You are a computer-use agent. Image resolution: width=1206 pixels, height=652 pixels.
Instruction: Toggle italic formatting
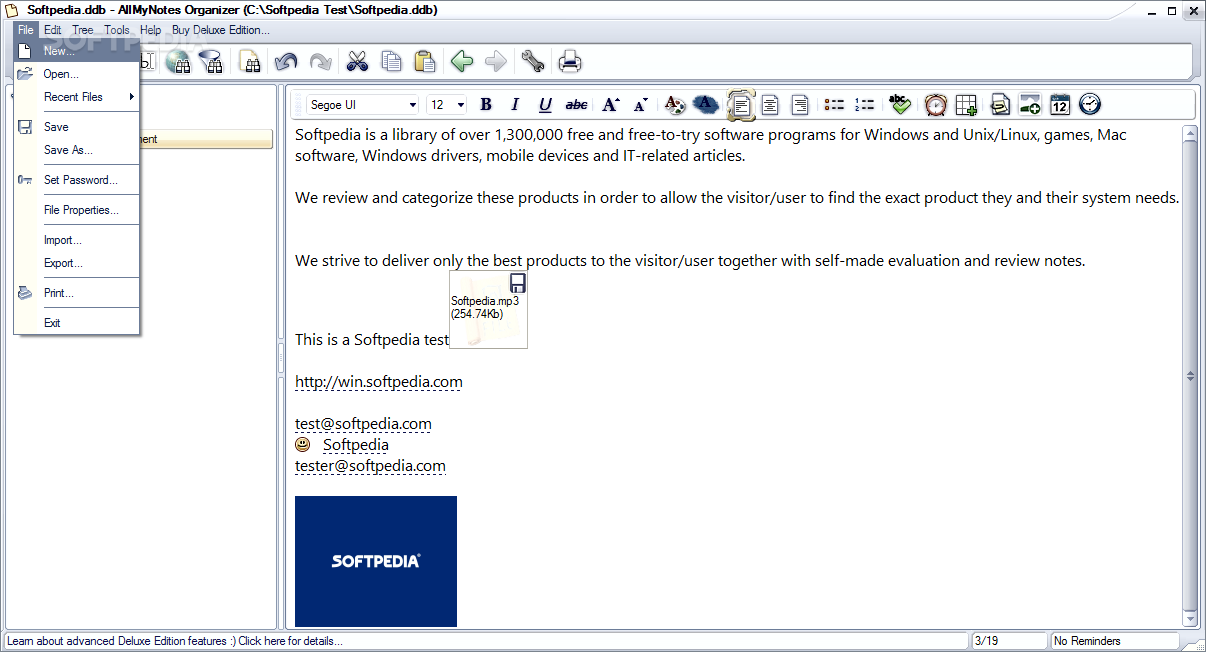(516, 104)
